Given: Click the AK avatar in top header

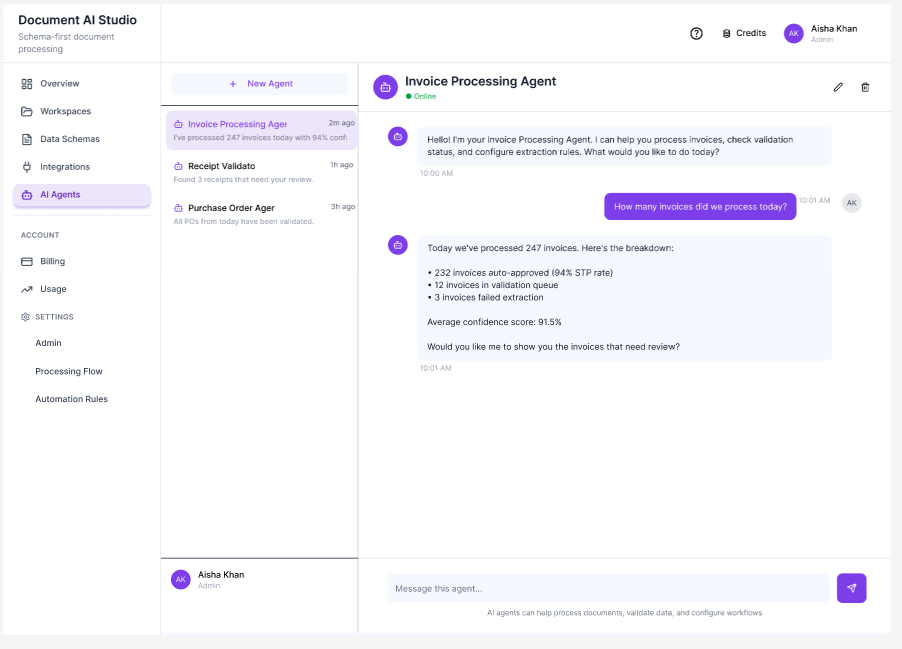Looking at the screenshot, I should tap(793, 33).
